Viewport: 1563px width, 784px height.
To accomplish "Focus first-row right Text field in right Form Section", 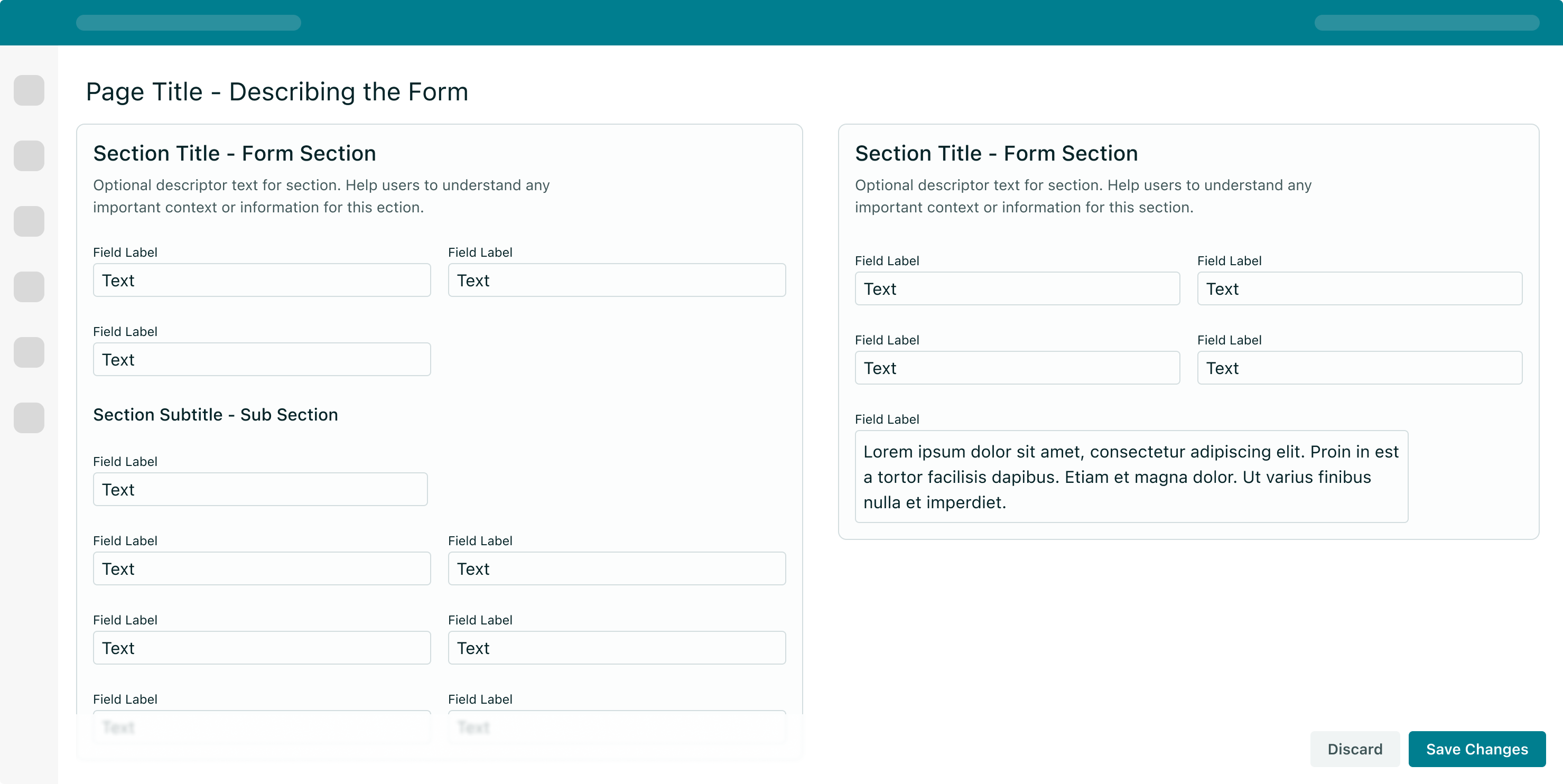I will click(1360, 289).
